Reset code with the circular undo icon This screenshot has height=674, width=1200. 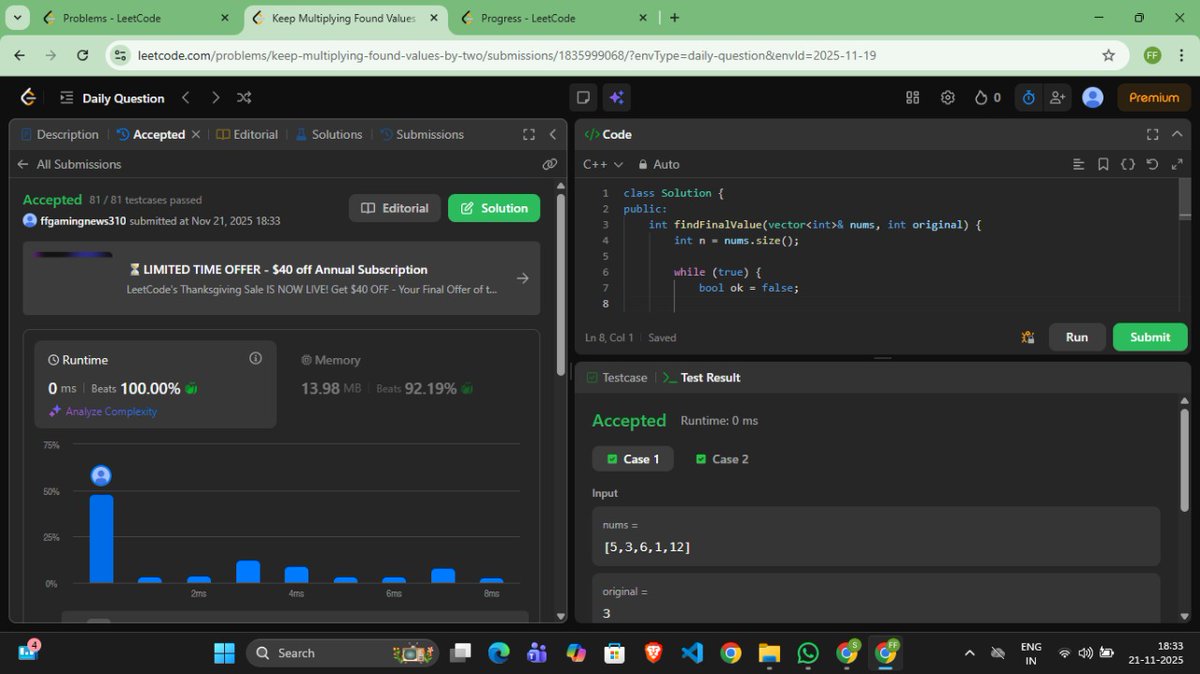coord(1150,163)
